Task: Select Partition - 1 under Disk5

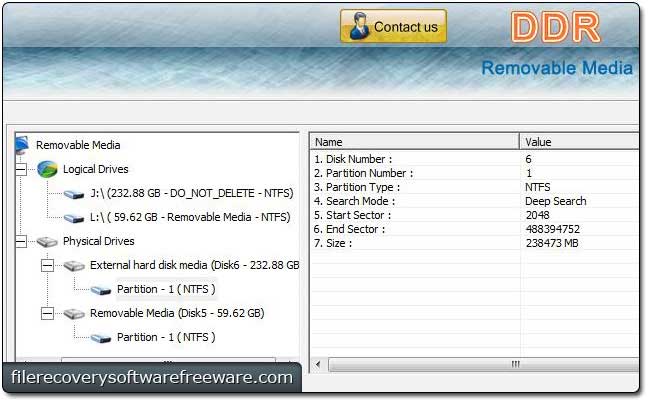Action: tap(166, 337)
